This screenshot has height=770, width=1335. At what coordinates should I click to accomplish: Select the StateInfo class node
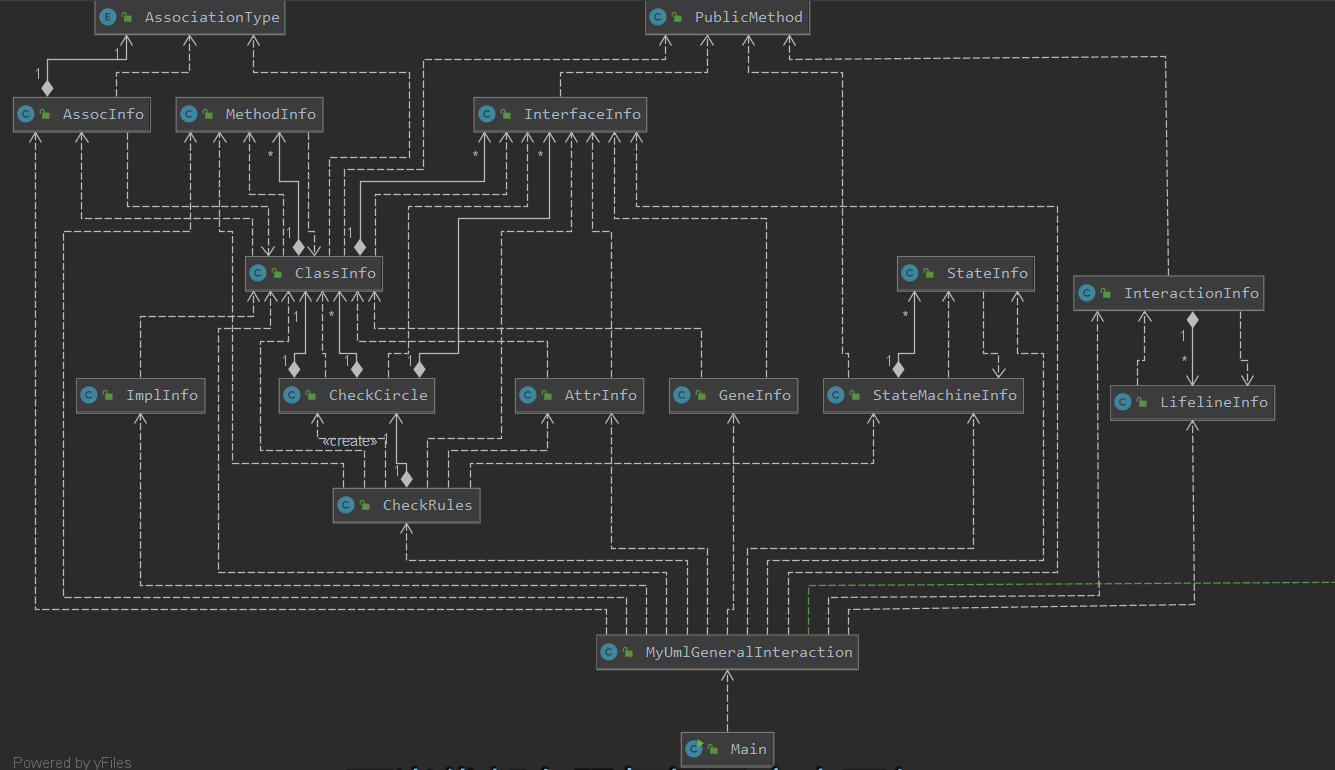tap(965, 273)
